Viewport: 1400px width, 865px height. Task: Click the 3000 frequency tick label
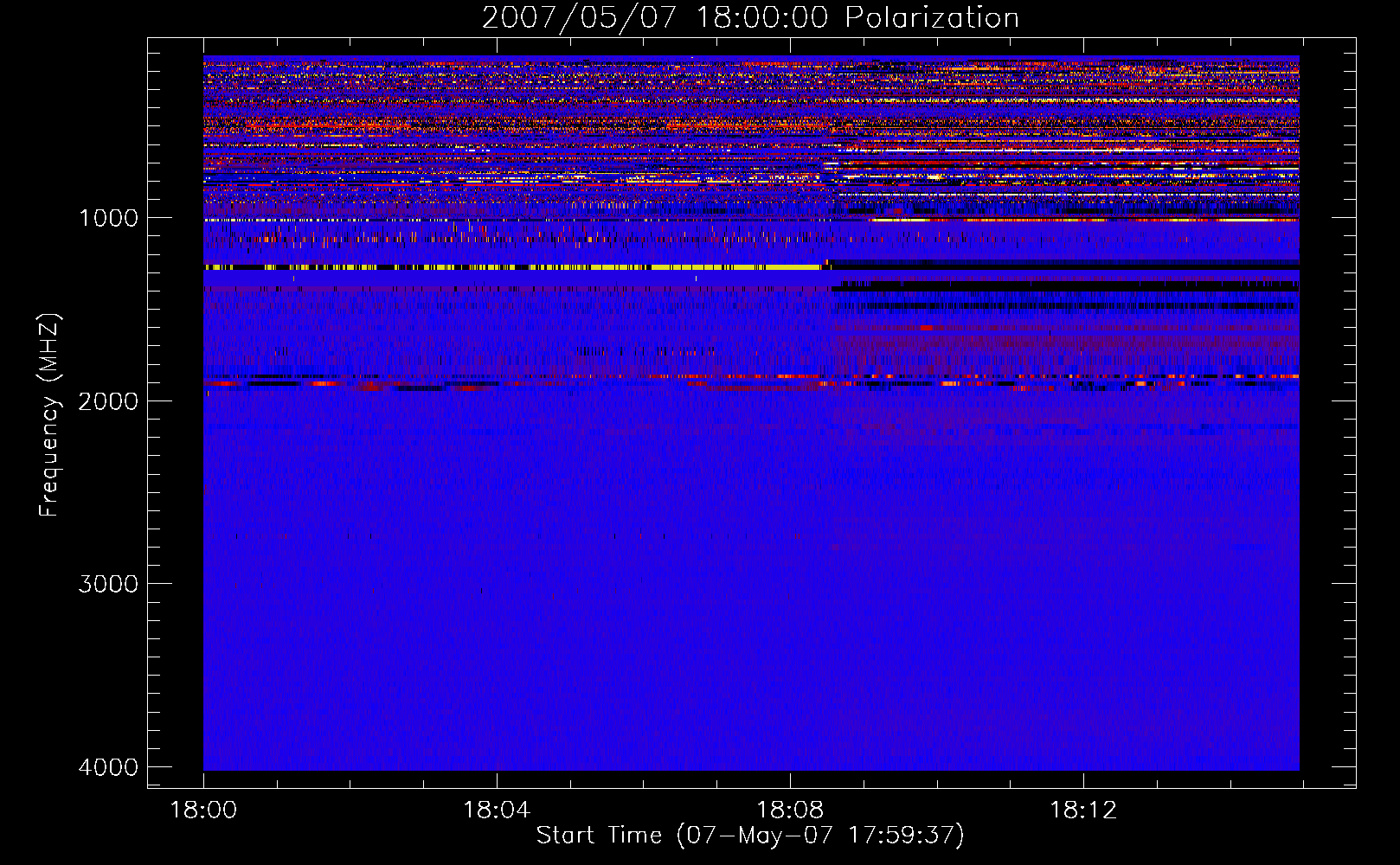(x=108, y=584)
